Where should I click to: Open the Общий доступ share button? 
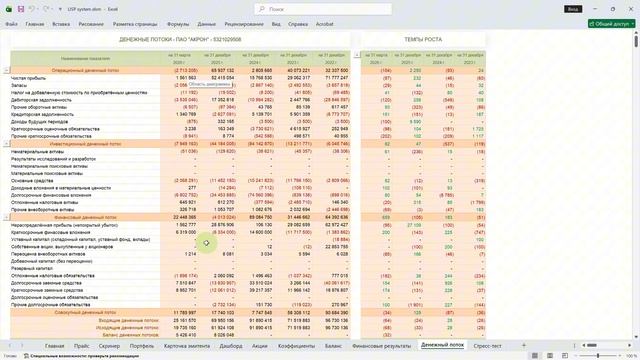[x=611, y=24]
